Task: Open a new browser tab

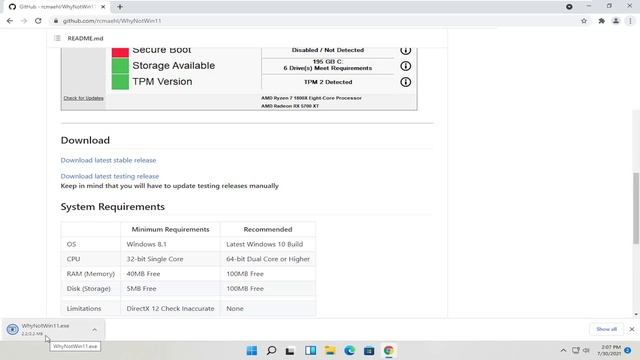Action: pos(120,7)
